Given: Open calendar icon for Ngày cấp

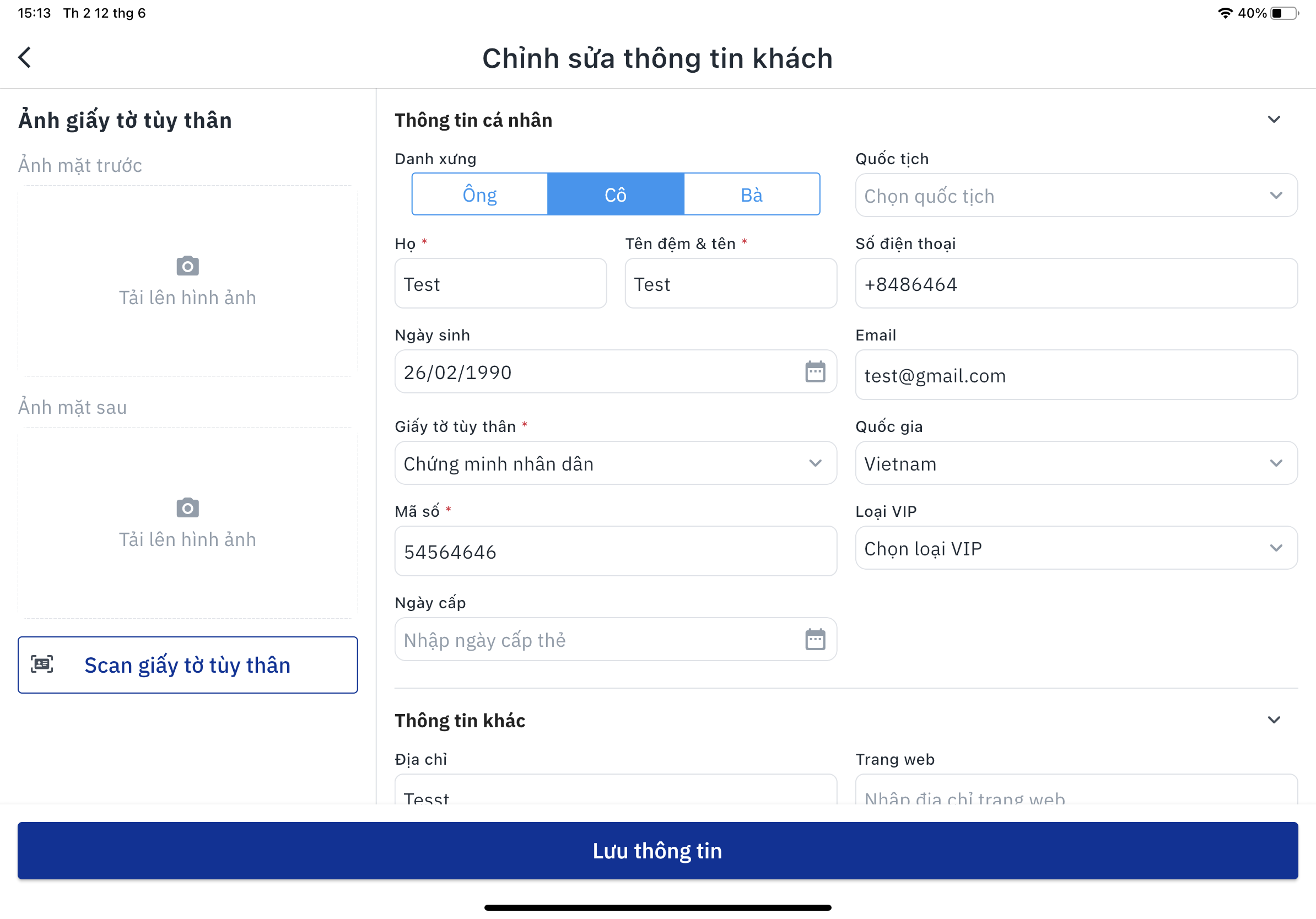Looking at the screenshot, I should tap(815, 640).
